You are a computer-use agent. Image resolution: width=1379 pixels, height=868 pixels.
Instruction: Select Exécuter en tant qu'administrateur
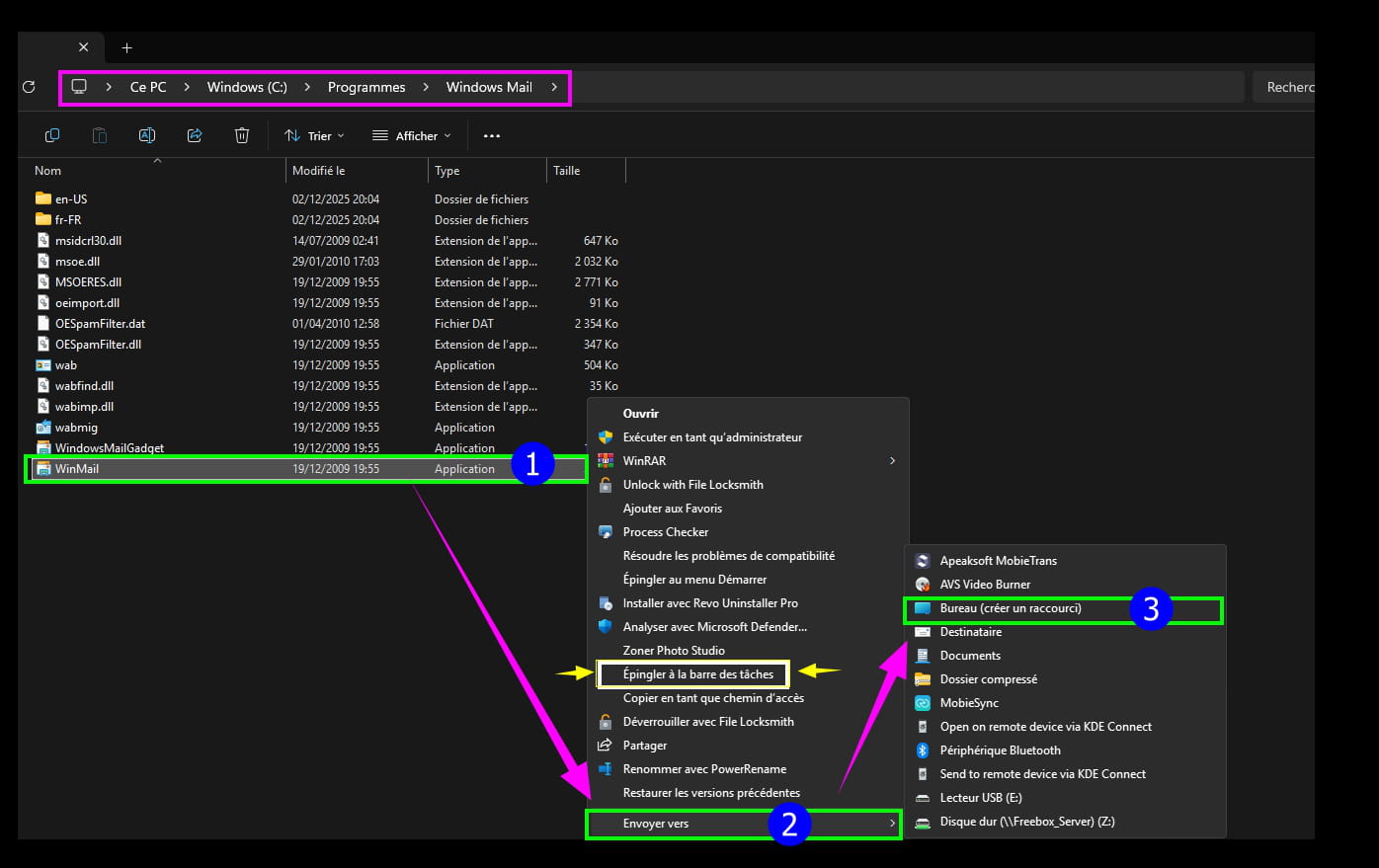click(712, 437)
